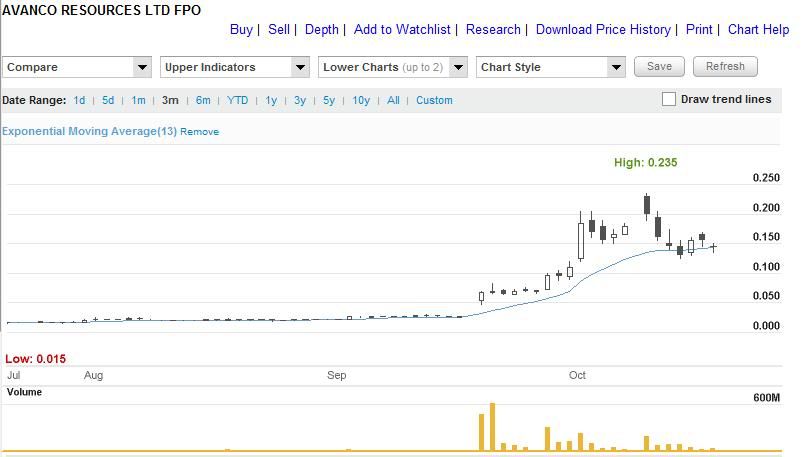Select the 1m date range
Viewport: 808px width, 457px height.
click(138, 100)
